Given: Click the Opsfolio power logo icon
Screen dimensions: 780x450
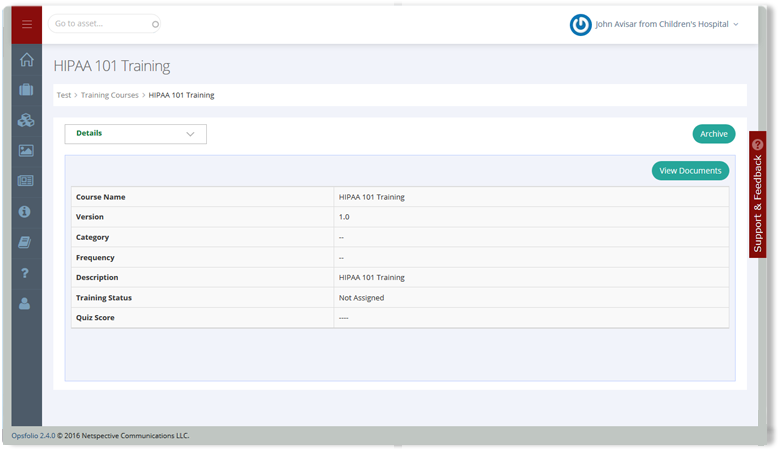Looking at the screenshot, I should pos(581,24).
